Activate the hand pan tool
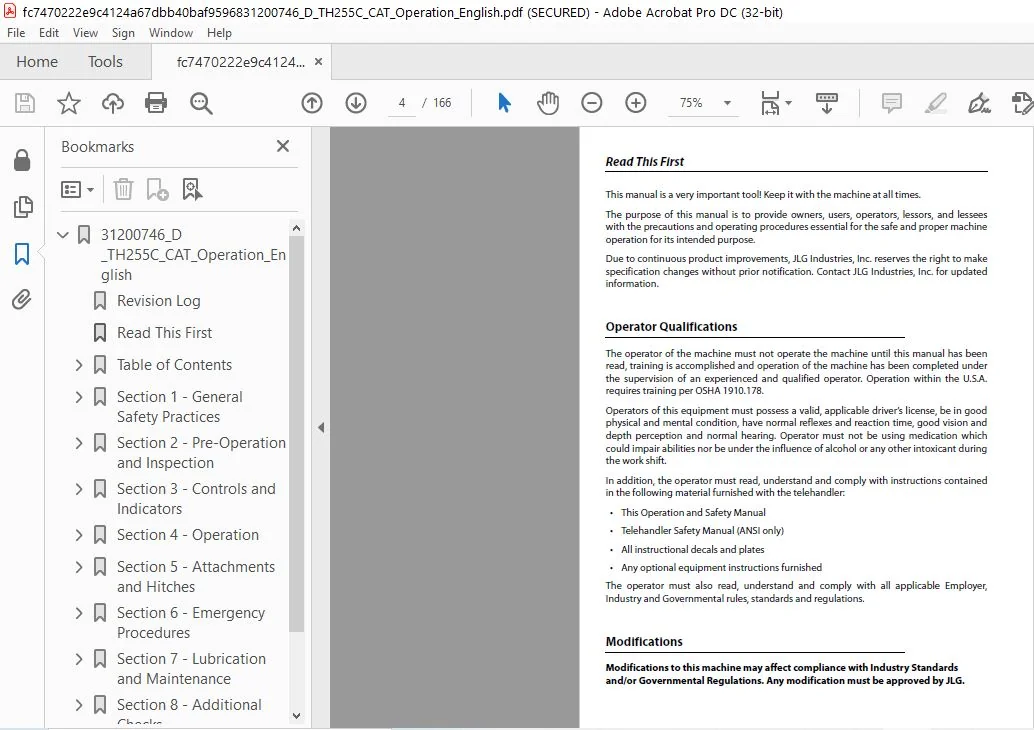1034x730 pixels. tap(547, 103)
